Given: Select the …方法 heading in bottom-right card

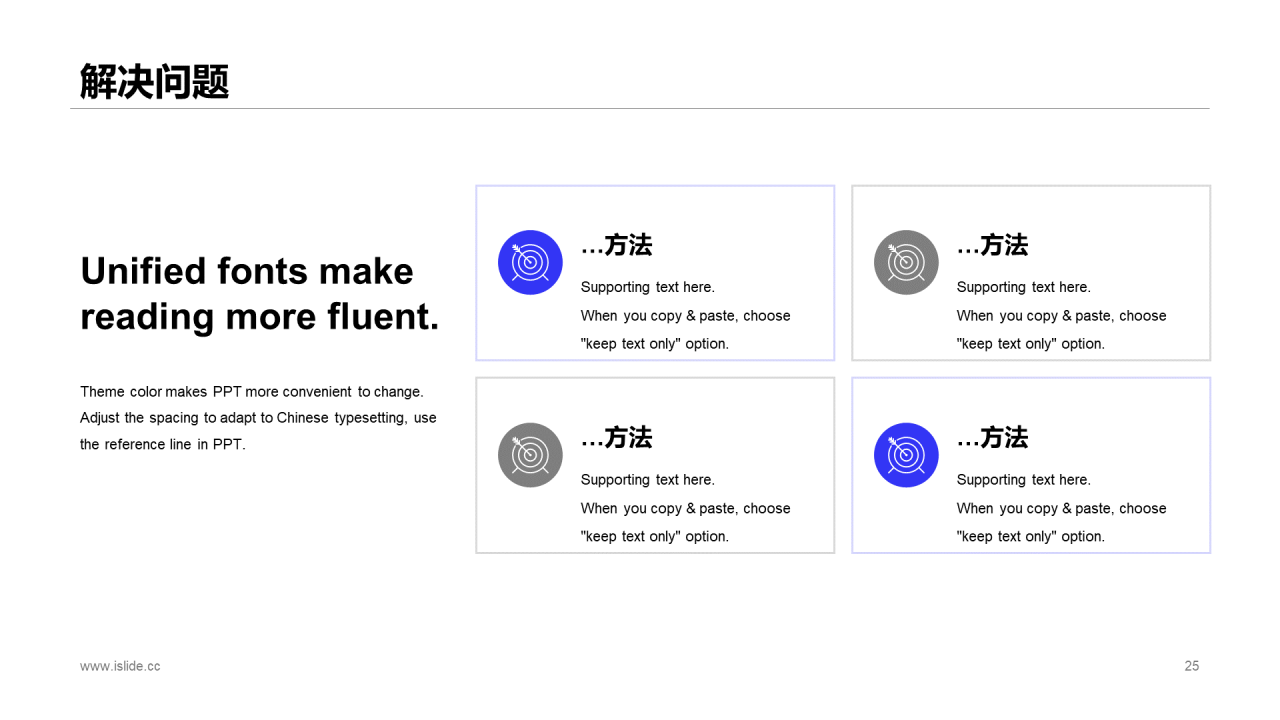Looking at the screenshot, I should [x=993, y=438].
